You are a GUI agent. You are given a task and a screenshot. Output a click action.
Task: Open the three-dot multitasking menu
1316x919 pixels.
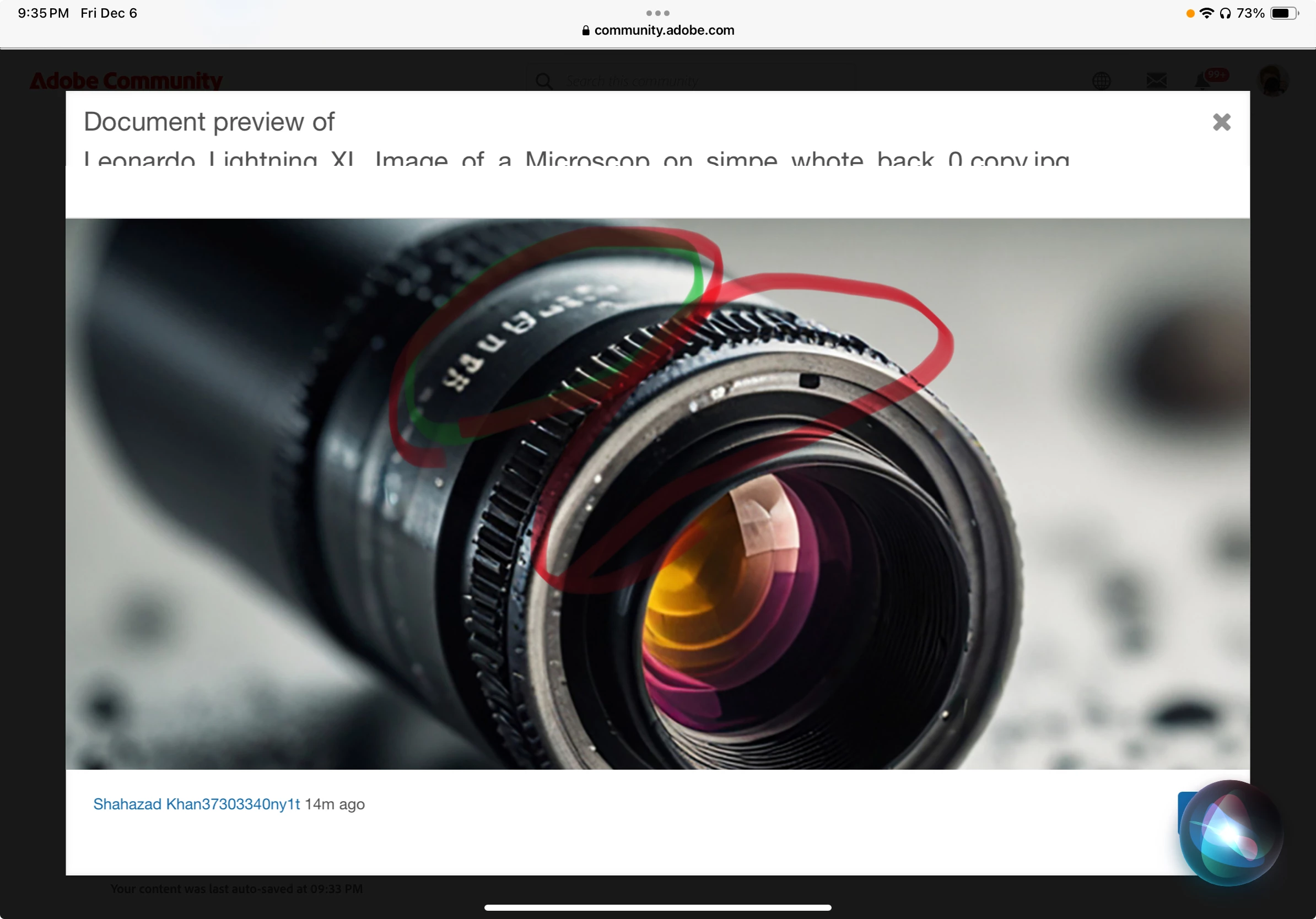657,13
